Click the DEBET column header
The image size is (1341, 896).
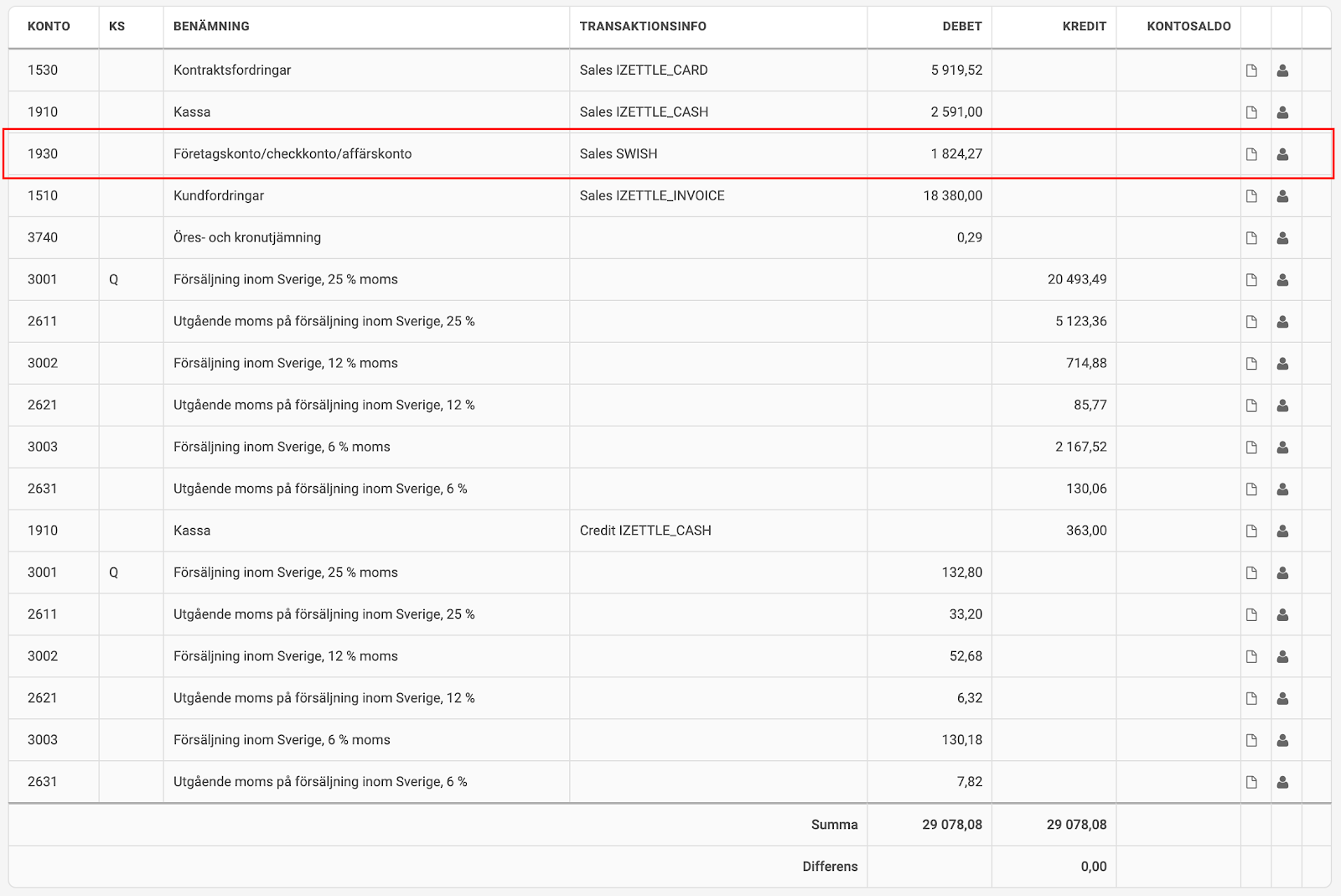(962, 26)
